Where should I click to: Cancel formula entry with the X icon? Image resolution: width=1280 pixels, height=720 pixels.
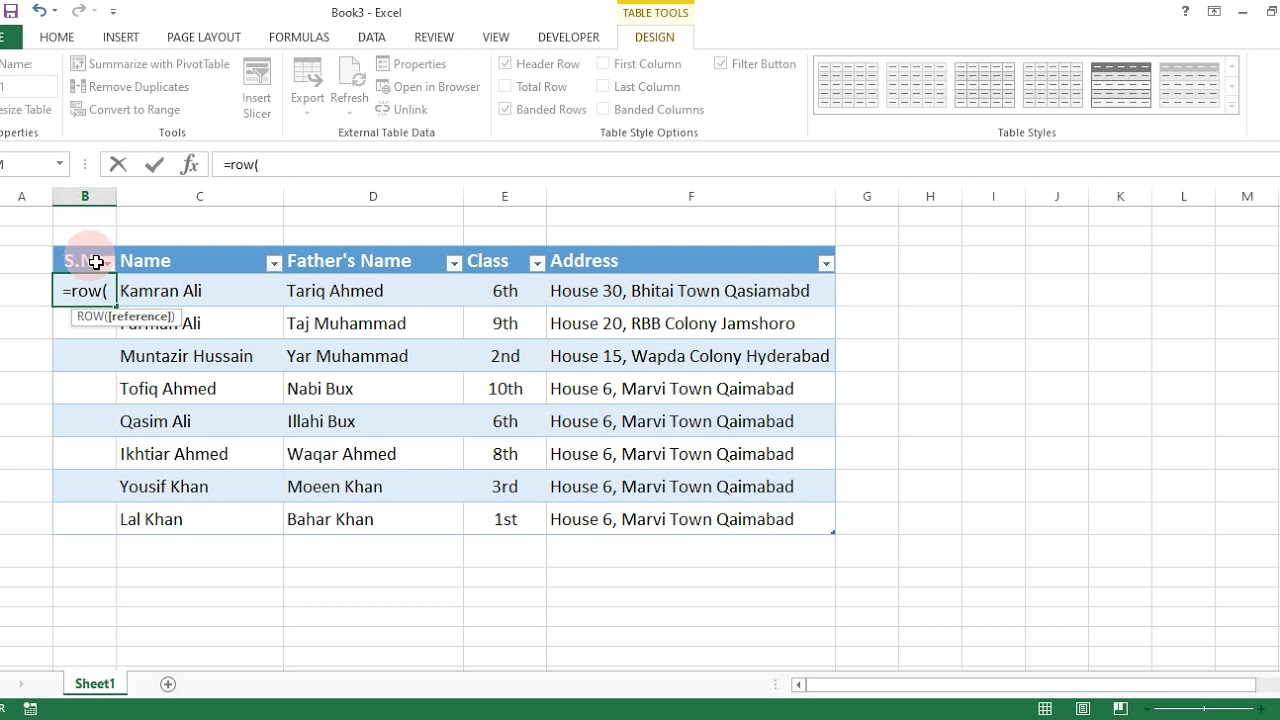(x=118, y=164)
